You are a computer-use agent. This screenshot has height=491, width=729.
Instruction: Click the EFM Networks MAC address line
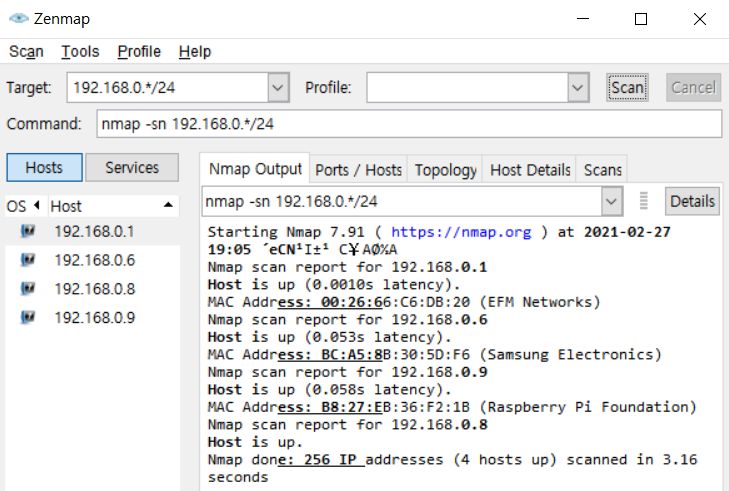tap(404, 302)
